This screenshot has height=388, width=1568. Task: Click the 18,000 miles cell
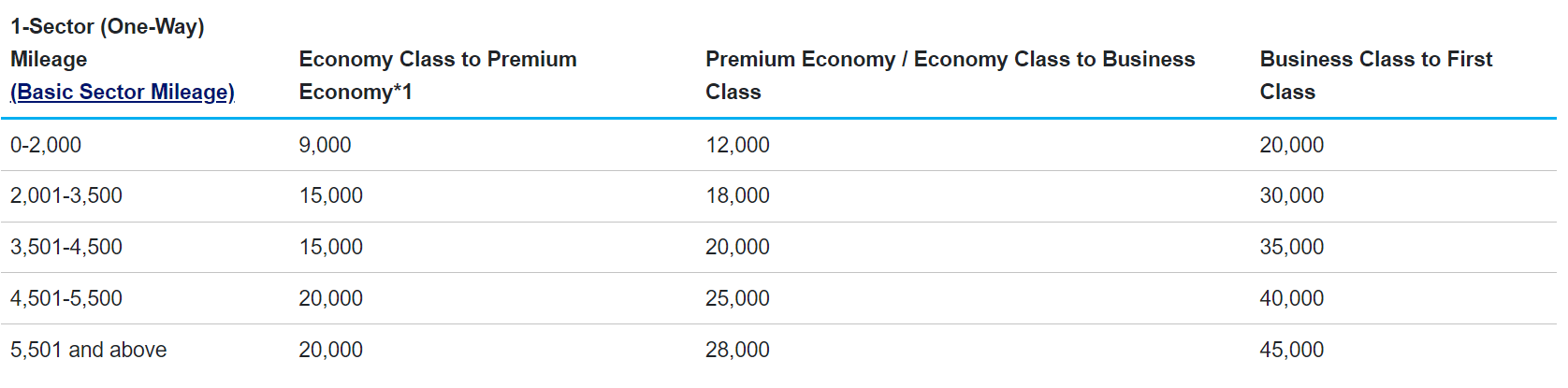[737, 195]
